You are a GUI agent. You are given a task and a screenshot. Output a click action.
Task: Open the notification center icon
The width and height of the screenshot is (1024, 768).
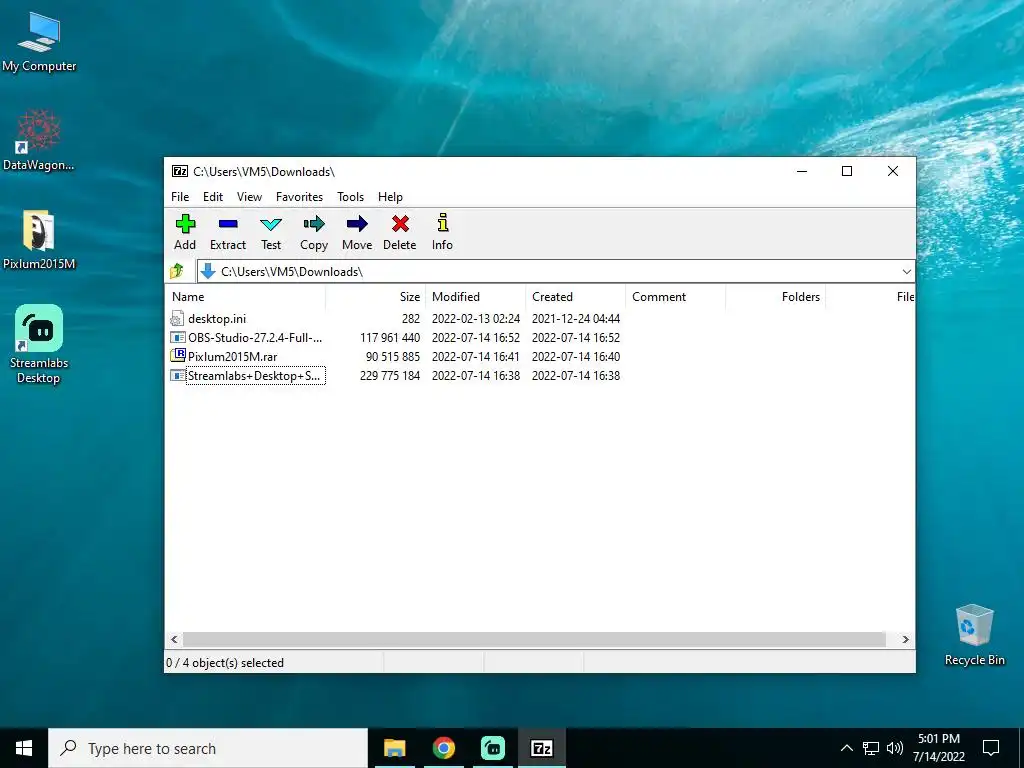coord(991,748)
